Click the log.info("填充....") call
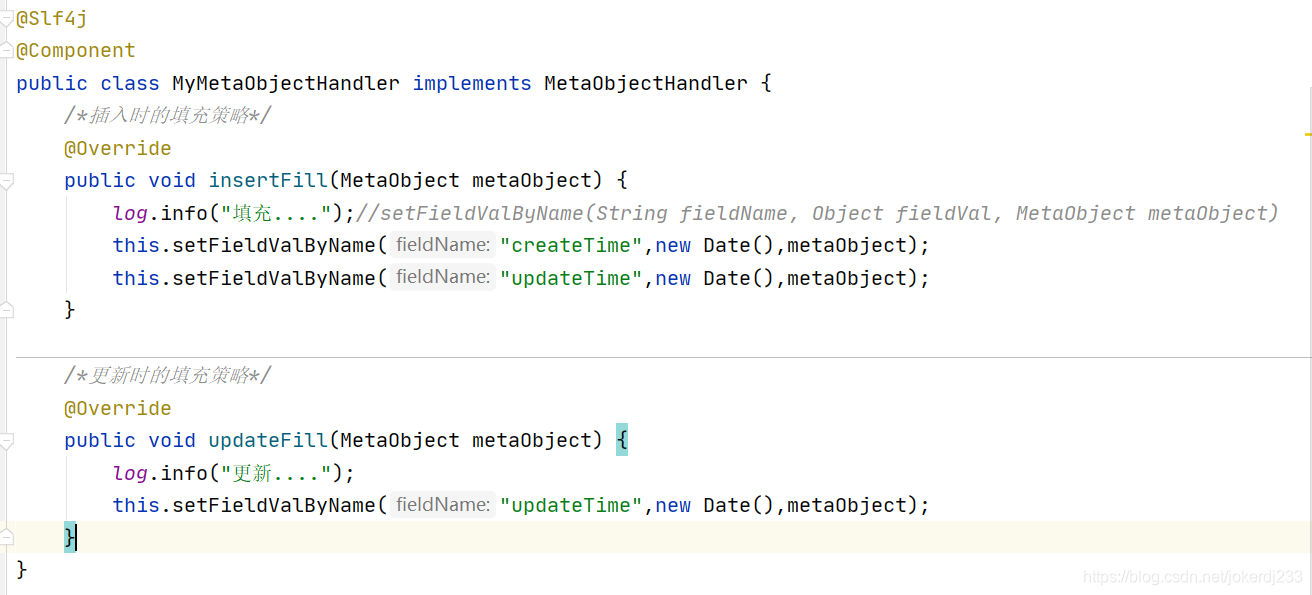The image size is (1312, 595). [x=234, y=213]
